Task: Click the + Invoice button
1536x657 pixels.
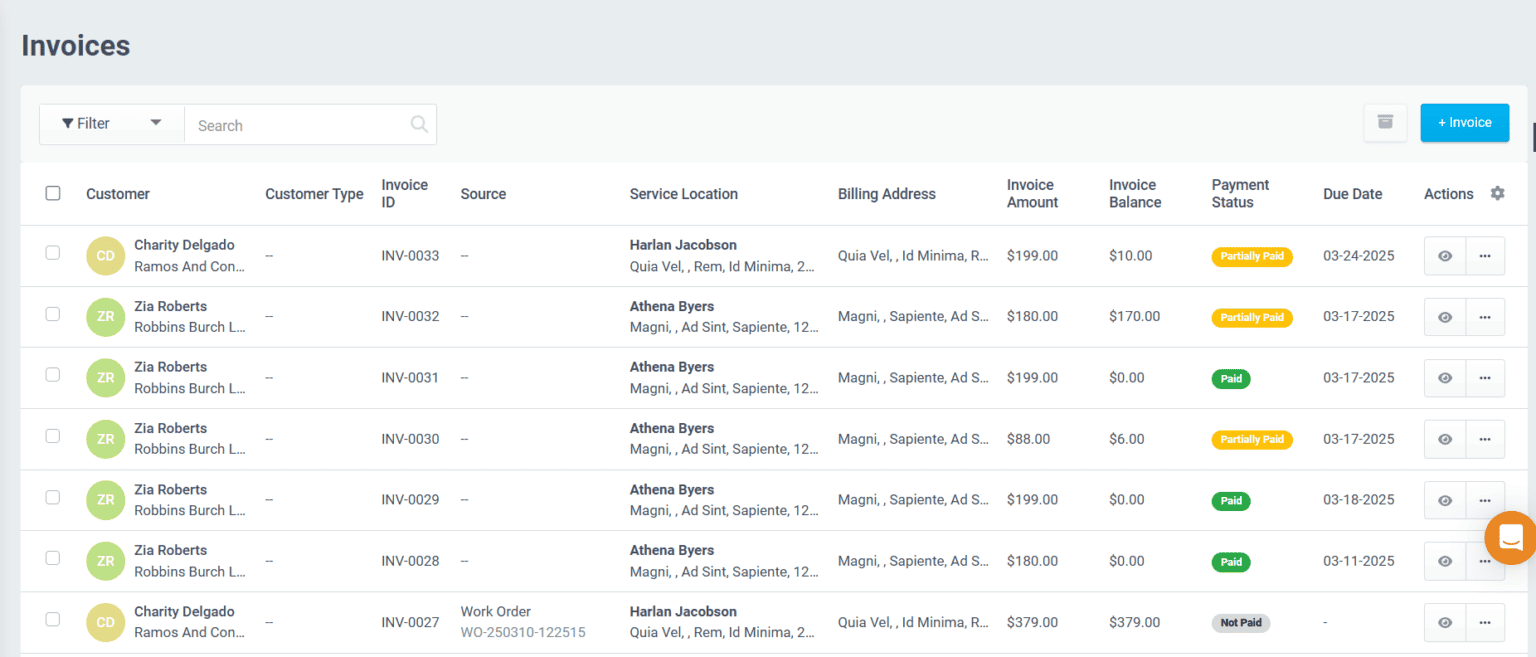Action: tap(1464, 122)
